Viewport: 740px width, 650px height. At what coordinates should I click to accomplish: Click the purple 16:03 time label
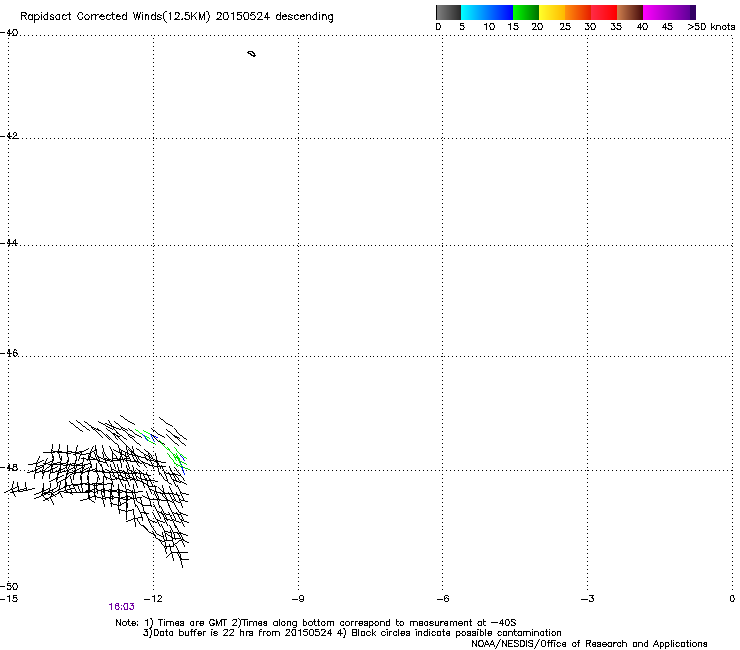tap(121, 607)
